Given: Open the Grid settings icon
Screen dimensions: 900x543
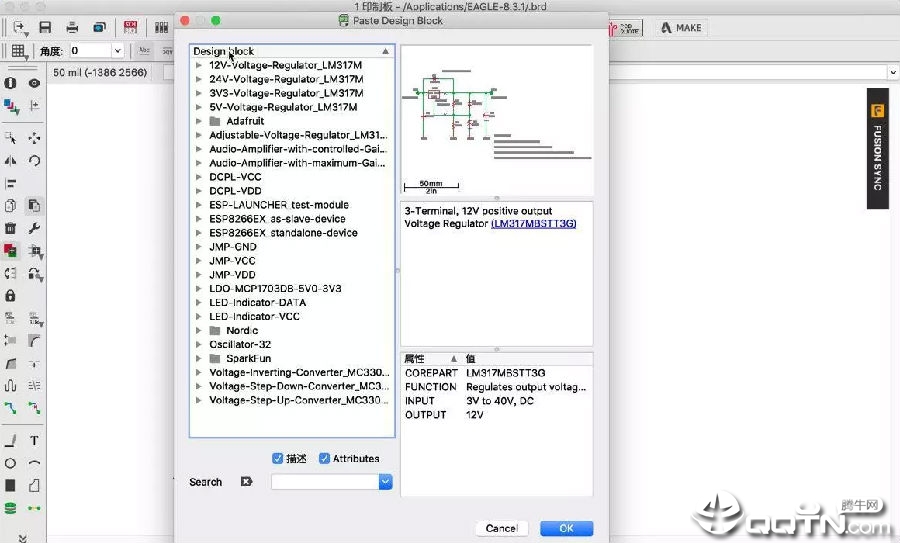Looking at the screenshot, I should (19, 51).
